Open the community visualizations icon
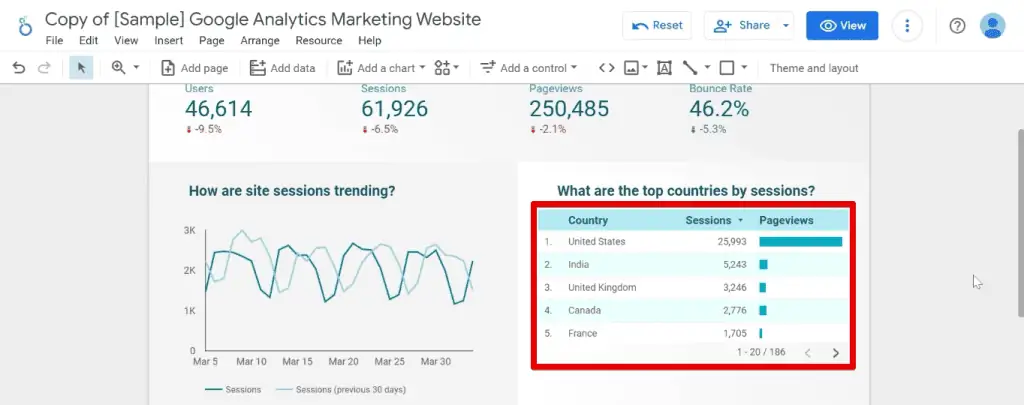Image resolution: width=1024 pixels, height=405 pixels. (x=447, y=68)
